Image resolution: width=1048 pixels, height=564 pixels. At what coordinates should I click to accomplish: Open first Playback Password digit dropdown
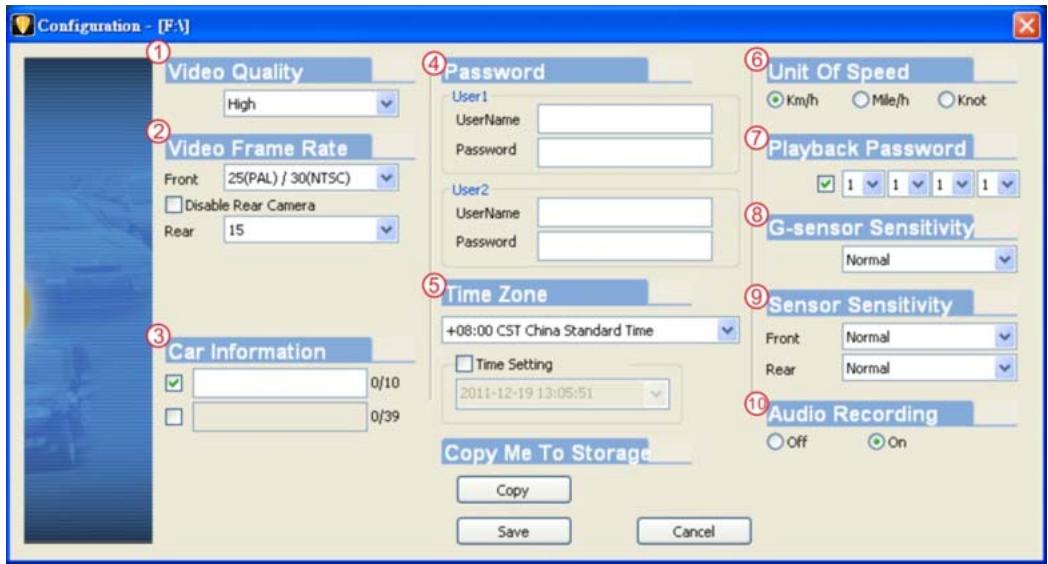tap(862, 184)
